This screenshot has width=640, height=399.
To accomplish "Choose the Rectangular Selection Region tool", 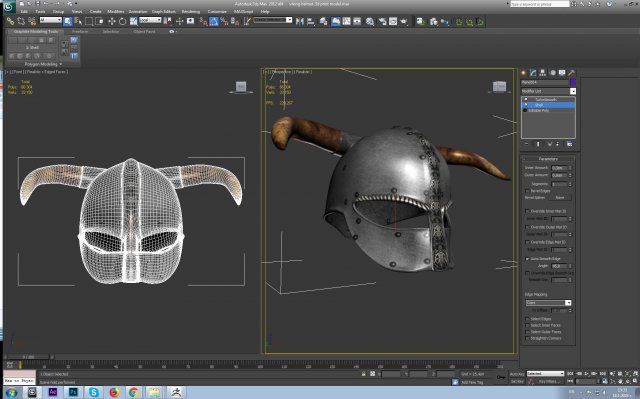I will (x=89, y=21).
